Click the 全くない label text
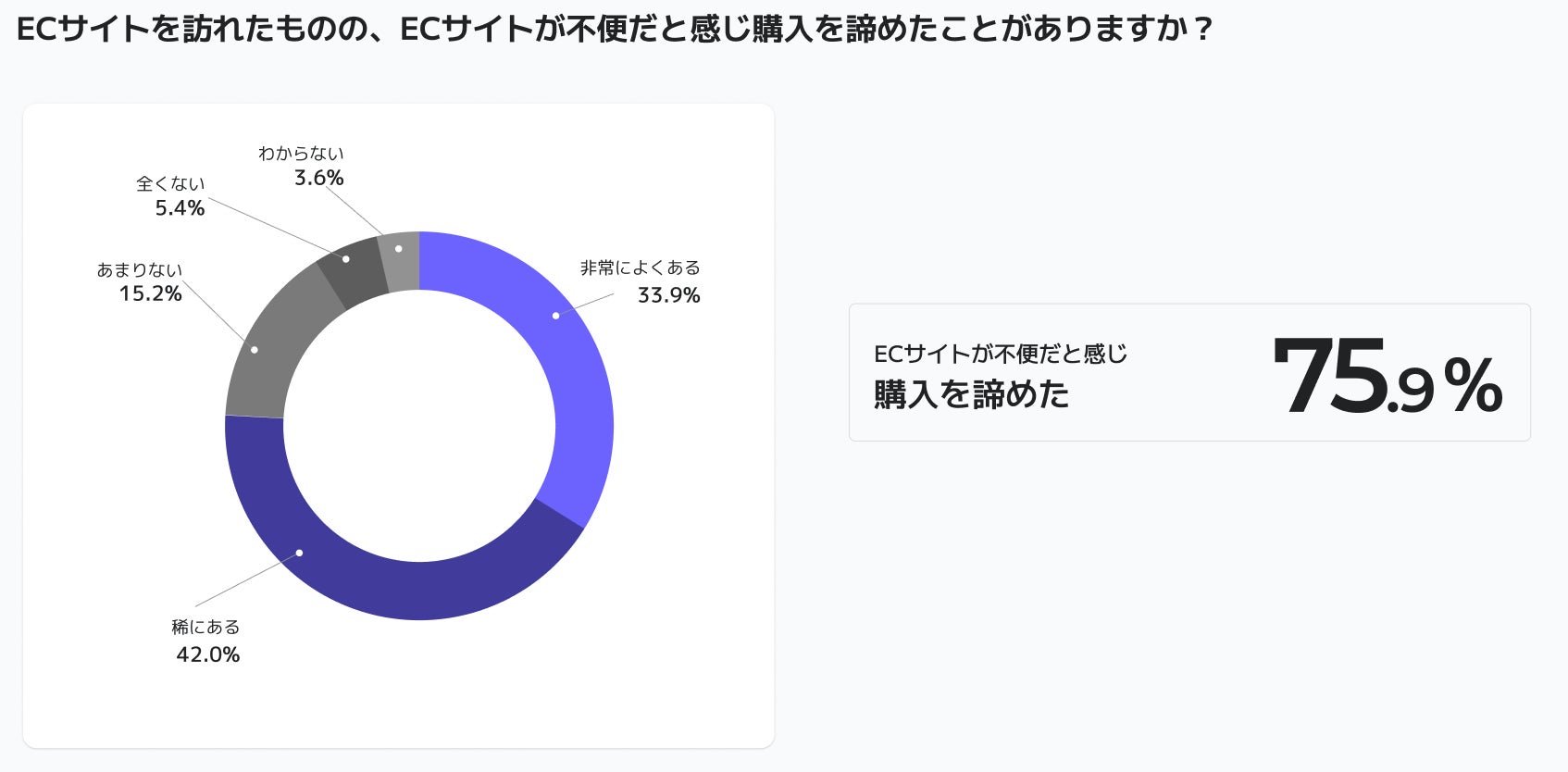Image resolution: width=1568 pixels, height=772 pixels. [x=170, y=183]
